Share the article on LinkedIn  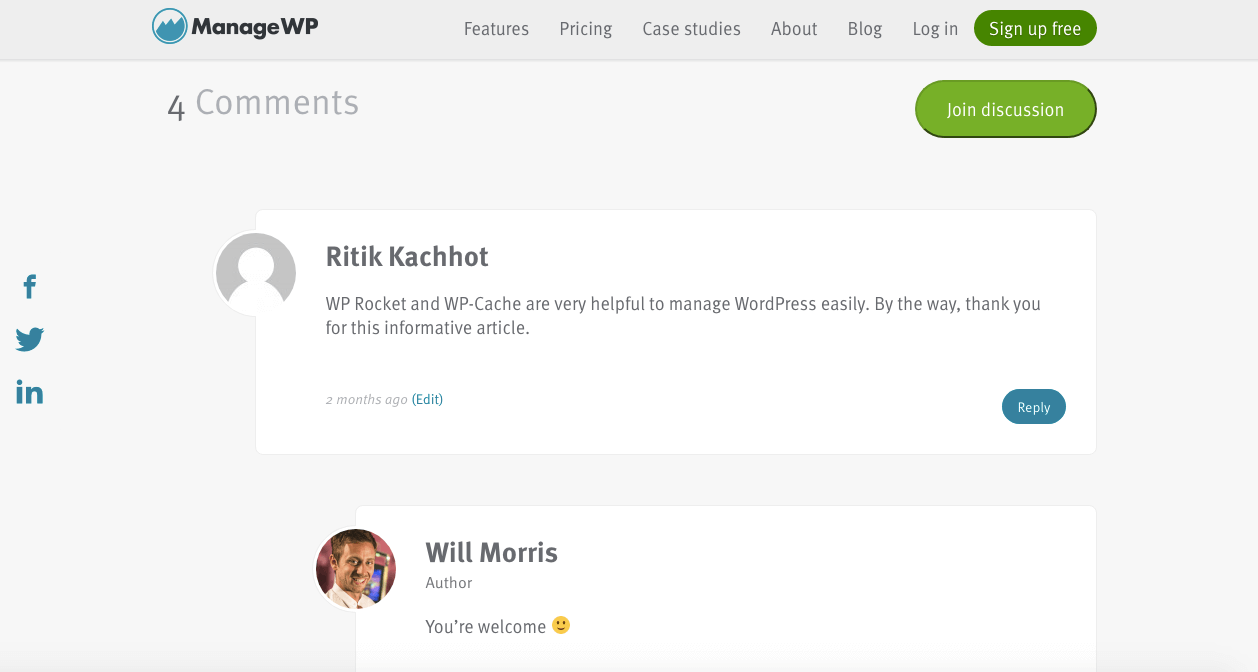(x=30, y=392)
